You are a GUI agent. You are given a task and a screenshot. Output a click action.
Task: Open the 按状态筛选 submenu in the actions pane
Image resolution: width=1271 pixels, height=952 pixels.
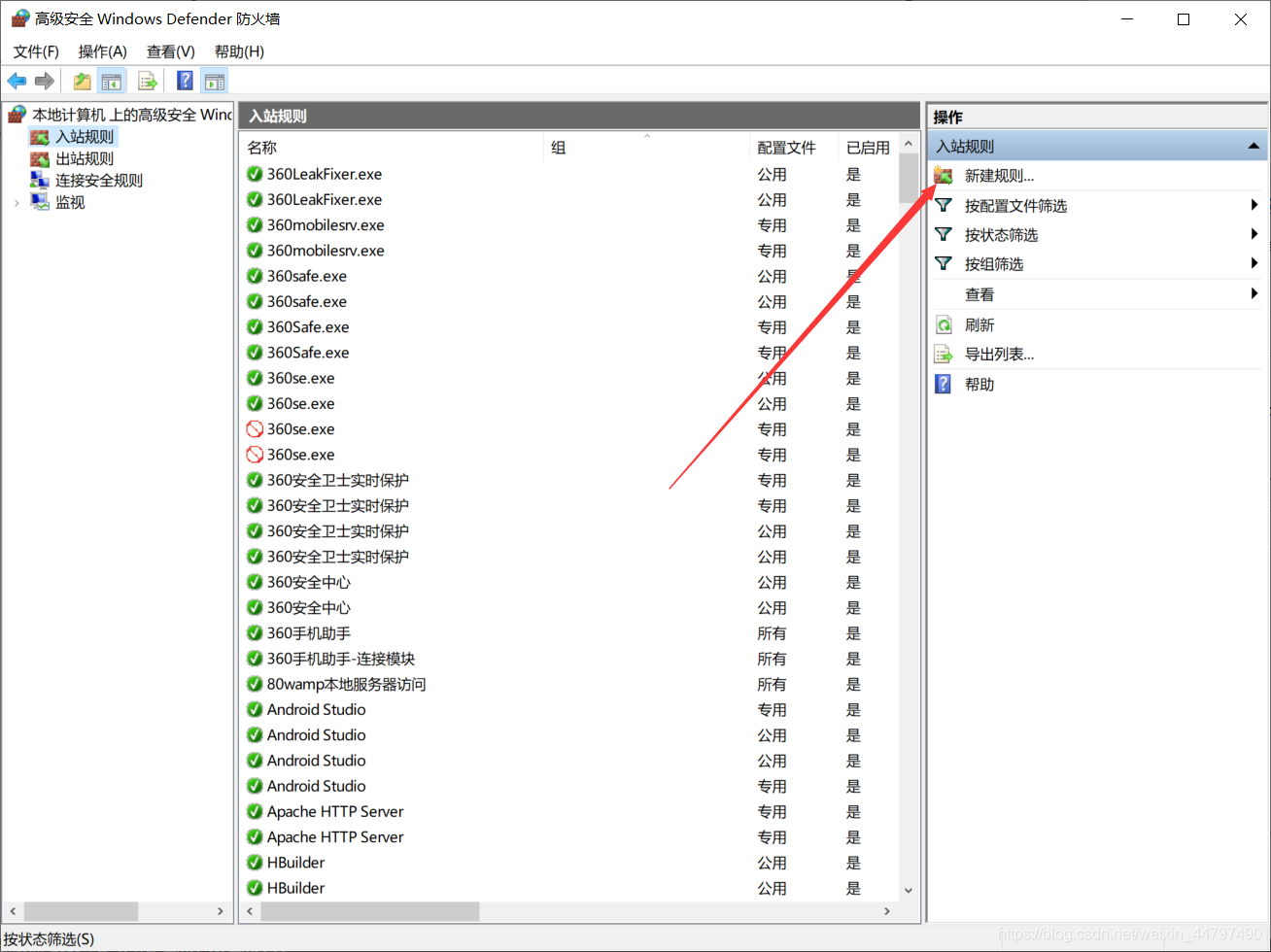tap(1098, 234)
